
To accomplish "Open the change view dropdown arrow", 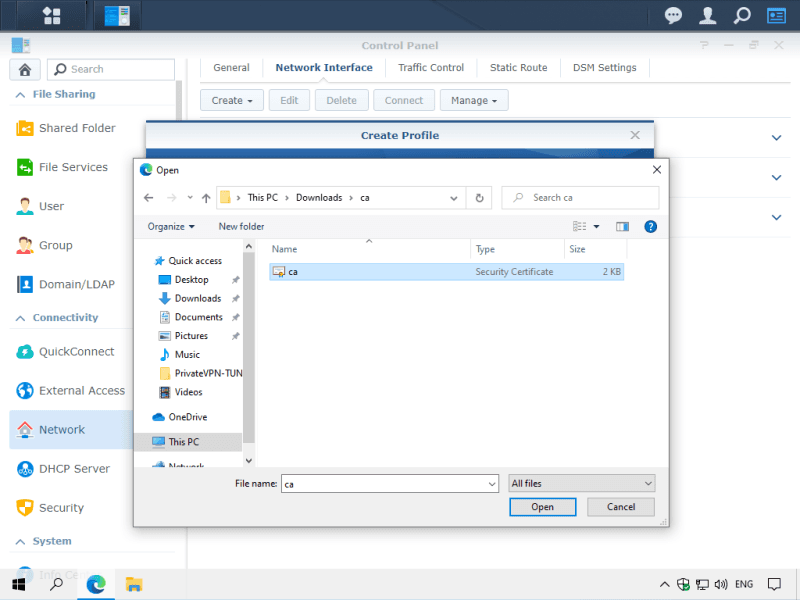I will tap(597, 227).
